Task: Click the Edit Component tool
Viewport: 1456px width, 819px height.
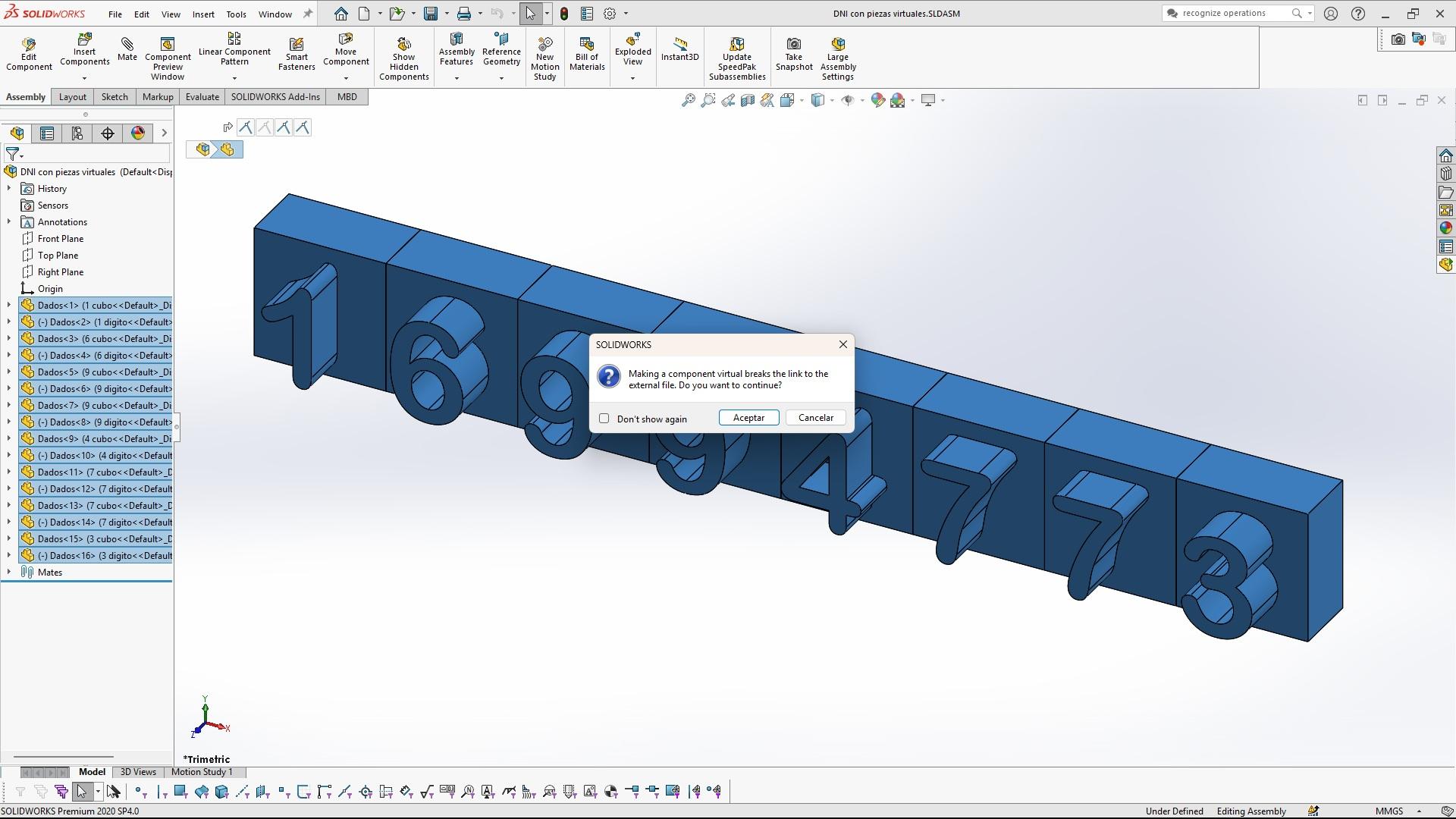Action: (x=29, y=55)
